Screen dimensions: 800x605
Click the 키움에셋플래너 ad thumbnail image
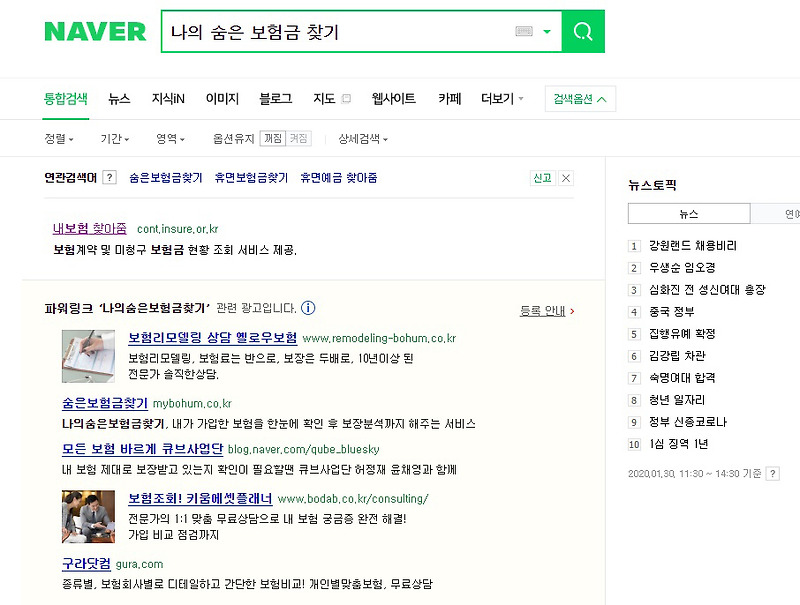88,517
